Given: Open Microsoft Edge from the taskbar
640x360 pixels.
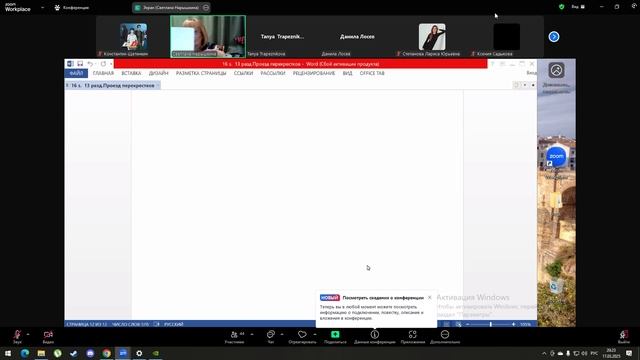Looking at the screenshot, I should pos(24,353).
